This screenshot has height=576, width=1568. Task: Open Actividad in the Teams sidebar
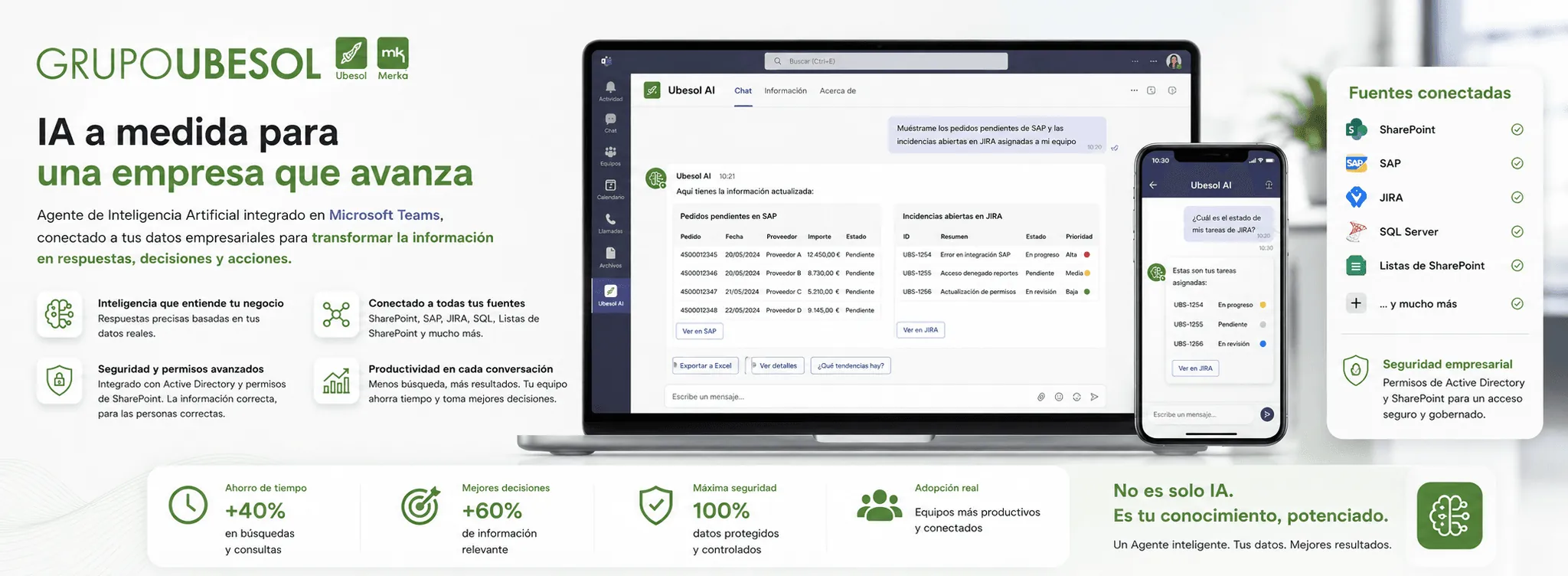pyautogui.click(x=610, y=91)
